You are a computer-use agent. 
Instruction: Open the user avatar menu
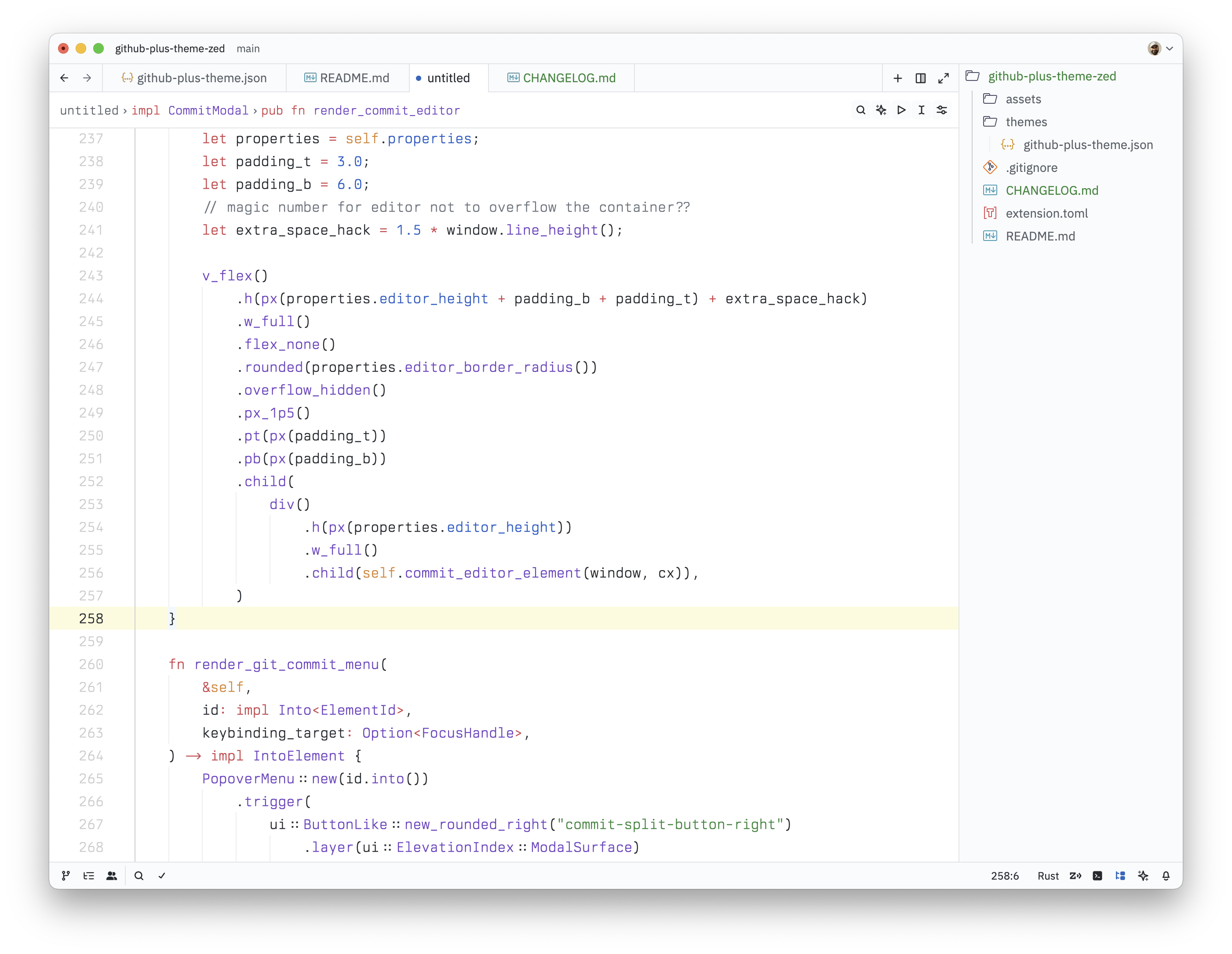click(1160, 48)
